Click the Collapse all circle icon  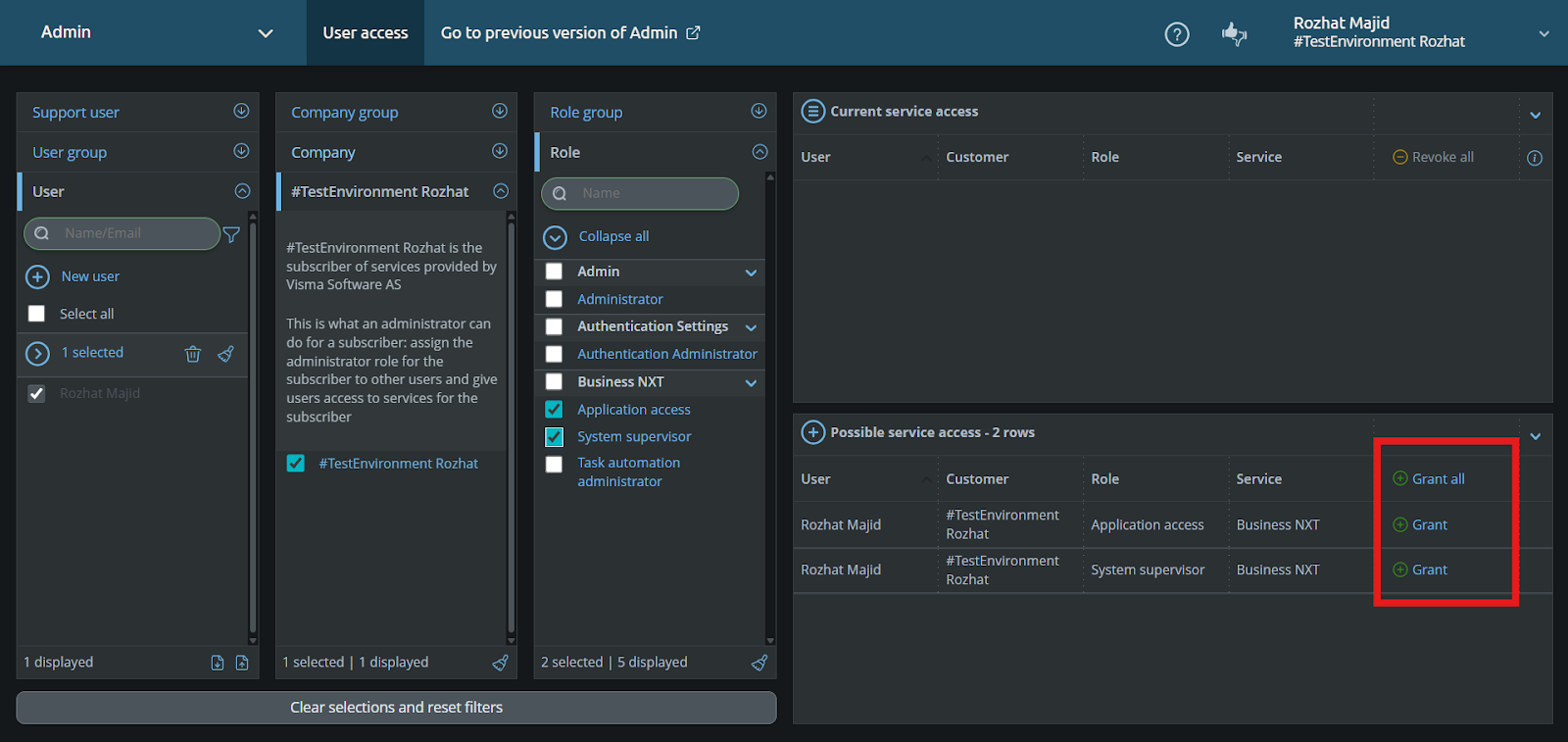556,237
